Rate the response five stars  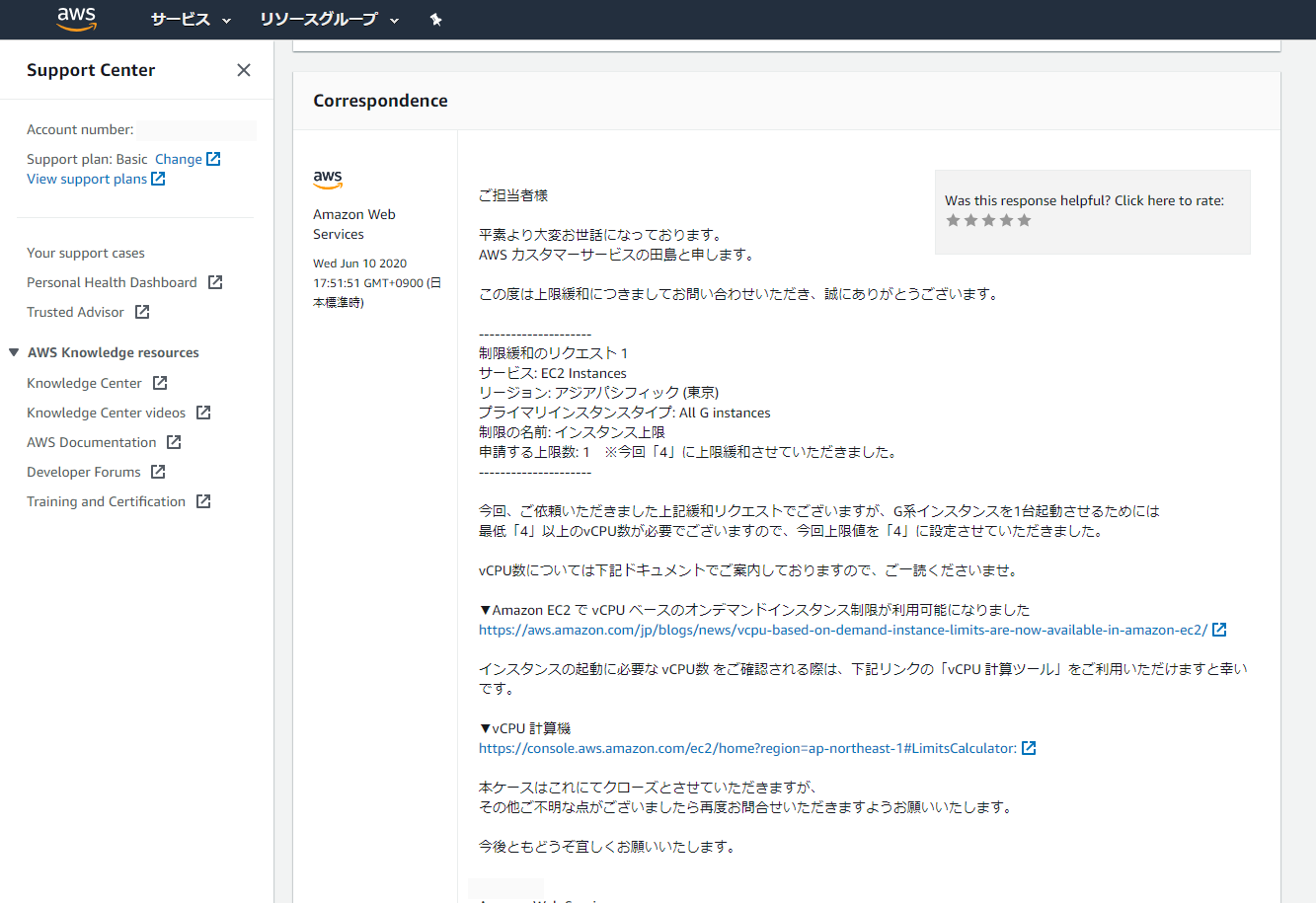1024,220
